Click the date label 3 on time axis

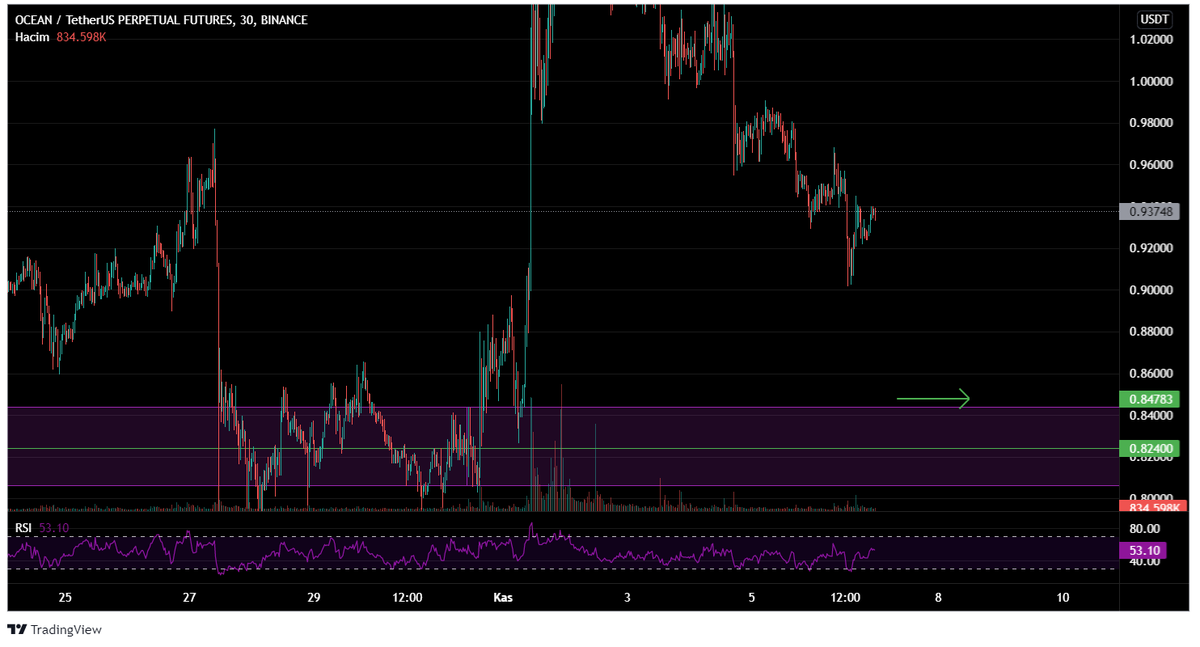tap(627, 598)
